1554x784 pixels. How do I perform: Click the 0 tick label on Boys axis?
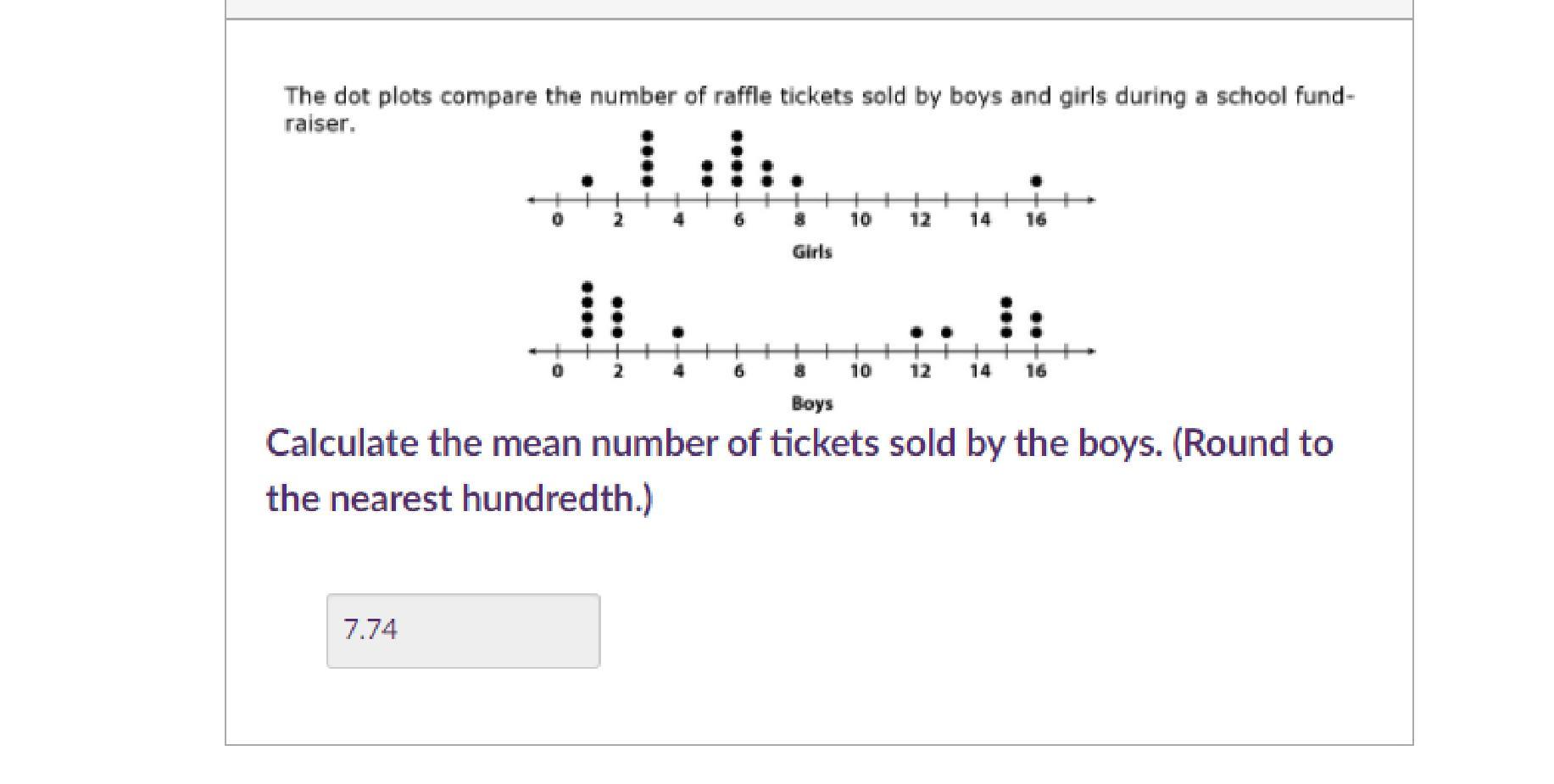(557, 371)
